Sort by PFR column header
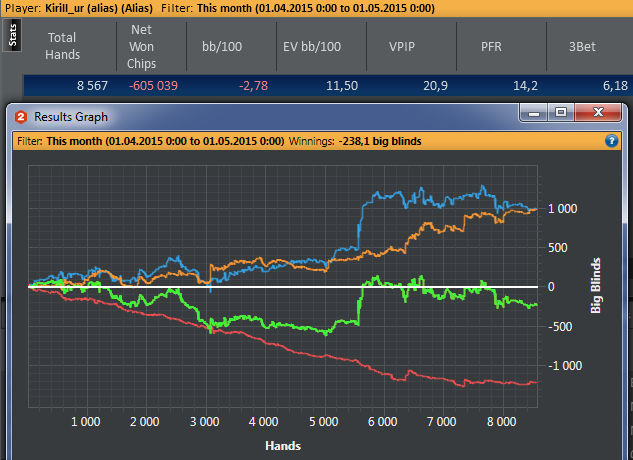This screenshot has width=633, height=460. (491, 46)
